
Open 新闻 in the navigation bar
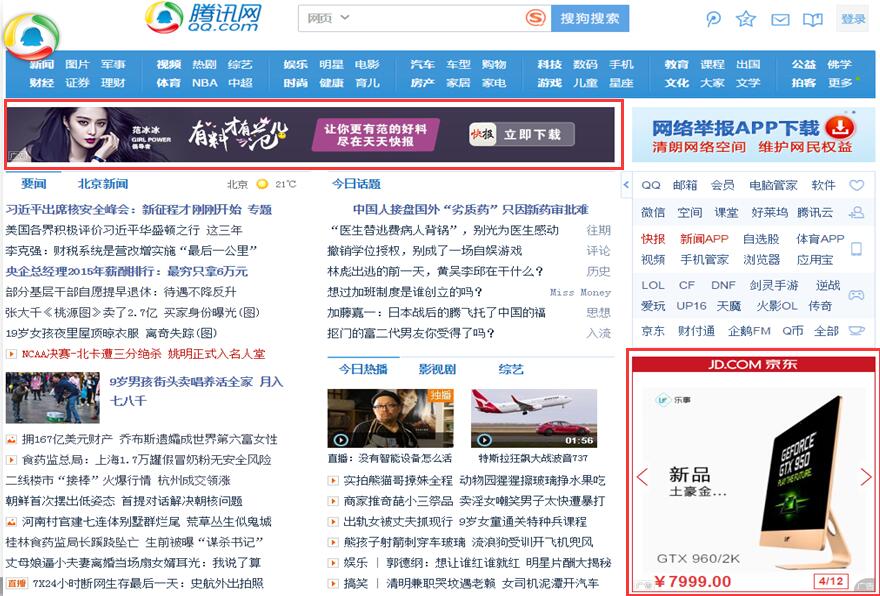[x=42, y=65]
